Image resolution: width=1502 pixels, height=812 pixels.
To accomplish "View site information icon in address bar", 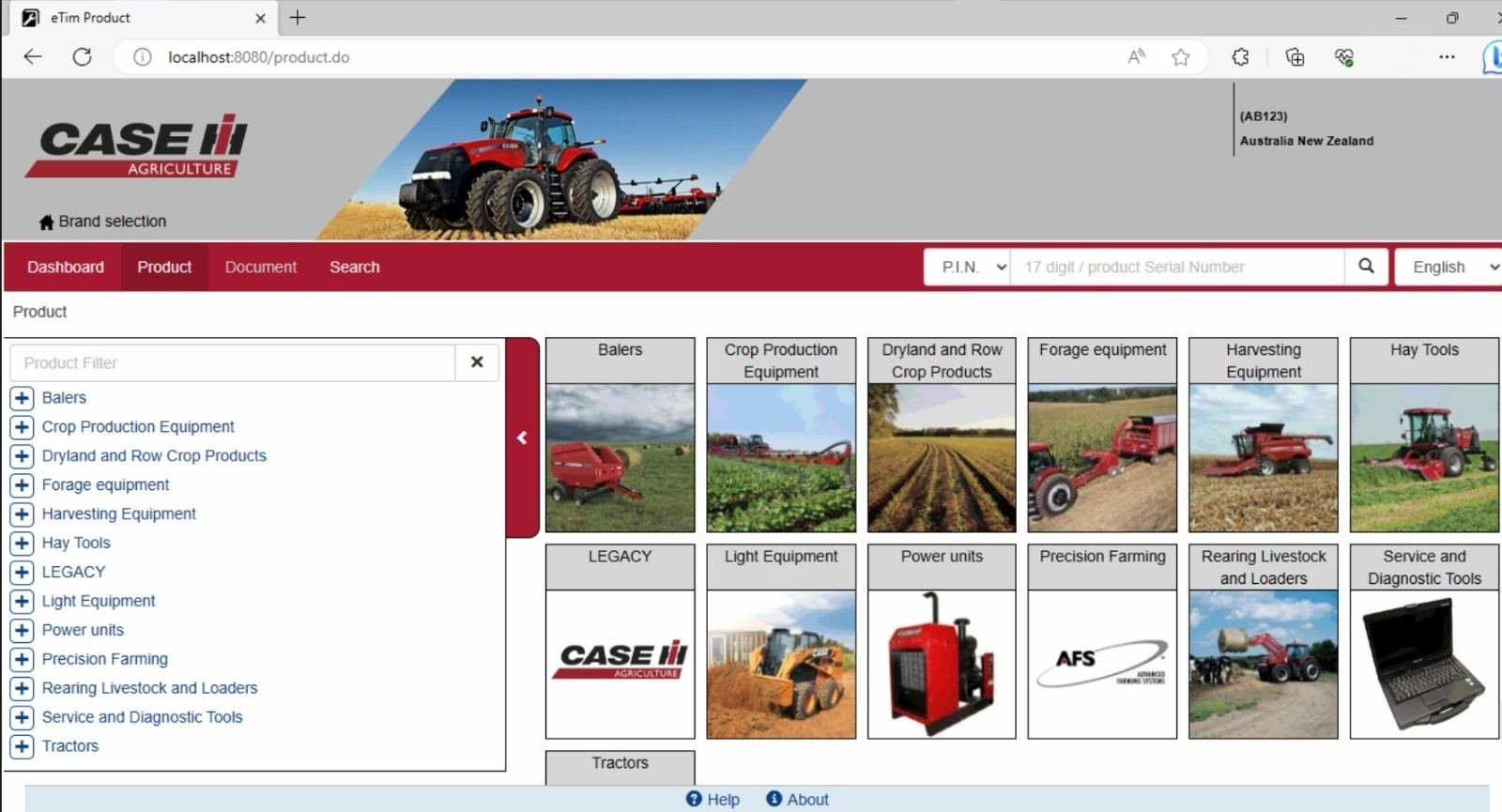I will tap(143, 57).
